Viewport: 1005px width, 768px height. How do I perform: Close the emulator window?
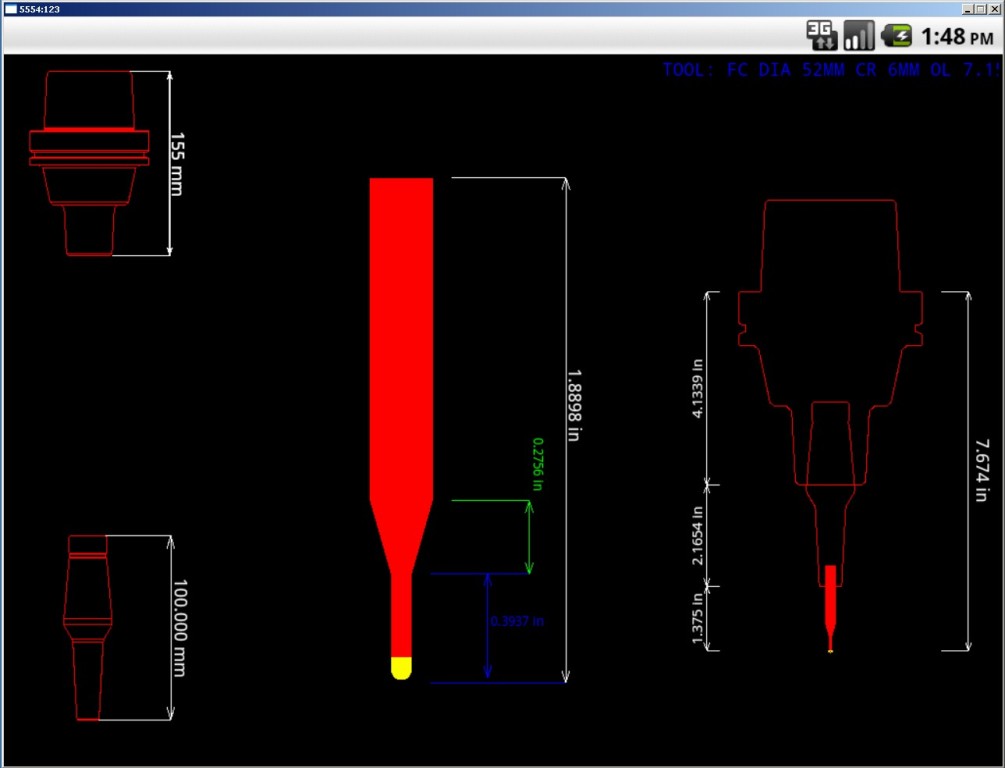[993, 9]
